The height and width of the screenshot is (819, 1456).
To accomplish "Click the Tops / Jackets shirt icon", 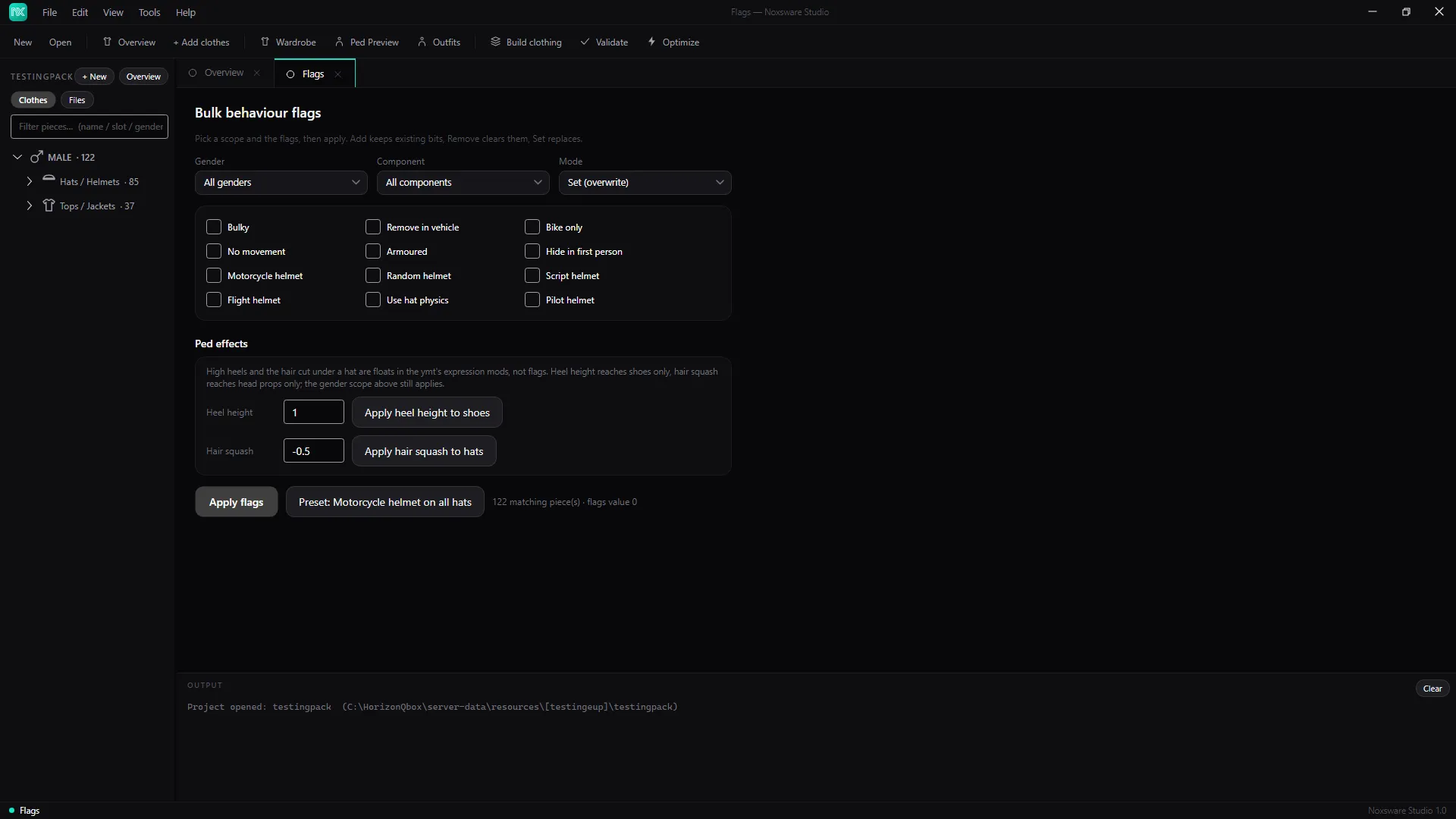I will [x=49, y=206].
